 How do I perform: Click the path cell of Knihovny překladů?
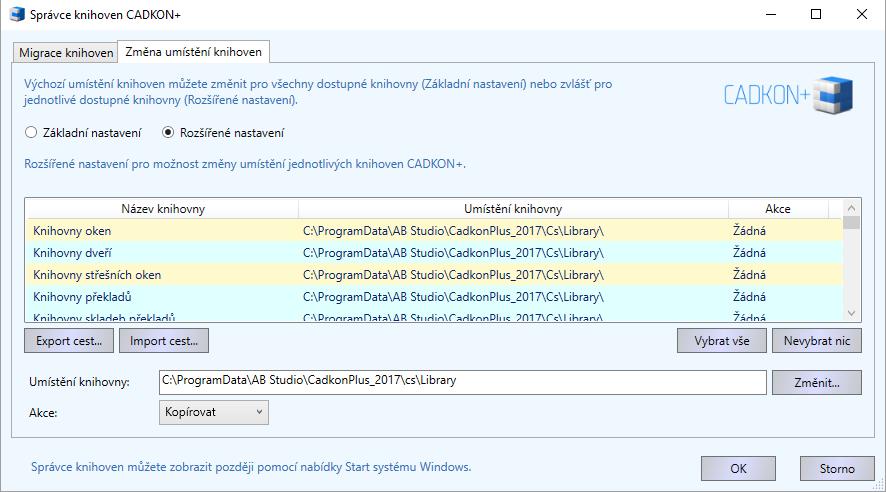(453, 297)
